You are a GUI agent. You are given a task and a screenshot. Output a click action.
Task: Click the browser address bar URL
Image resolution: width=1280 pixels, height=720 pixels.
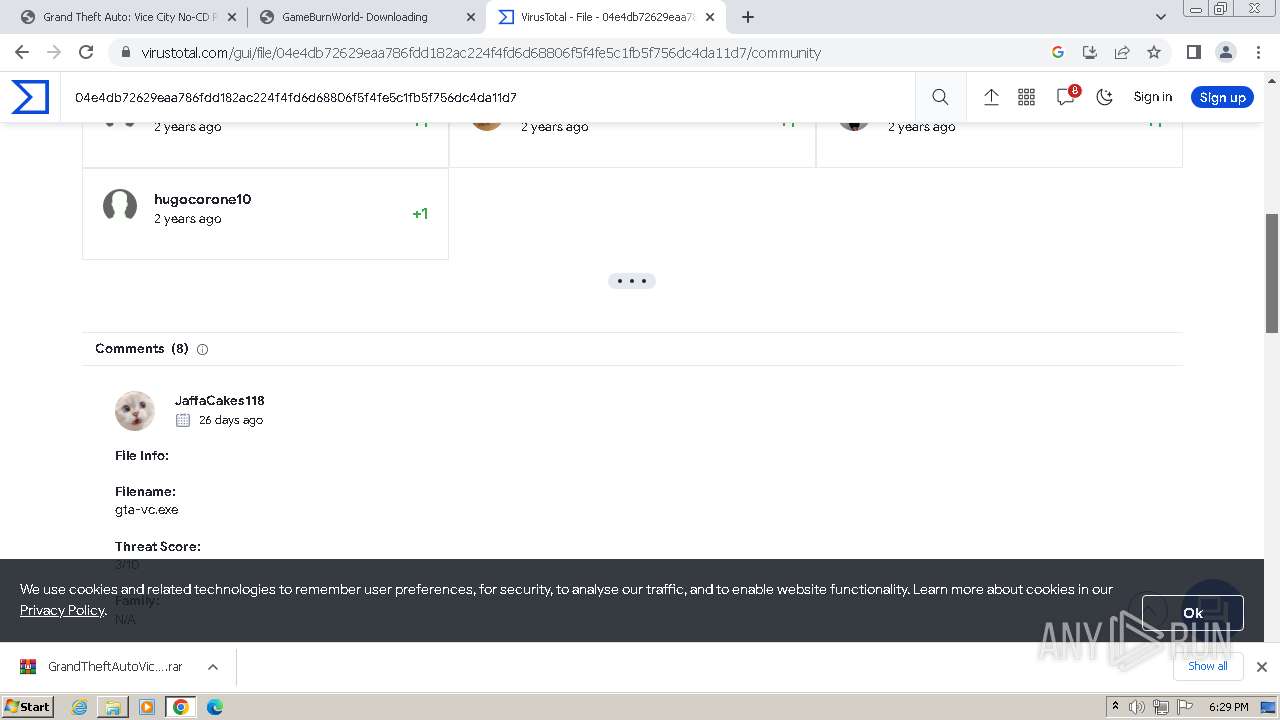tap(481, 53)
